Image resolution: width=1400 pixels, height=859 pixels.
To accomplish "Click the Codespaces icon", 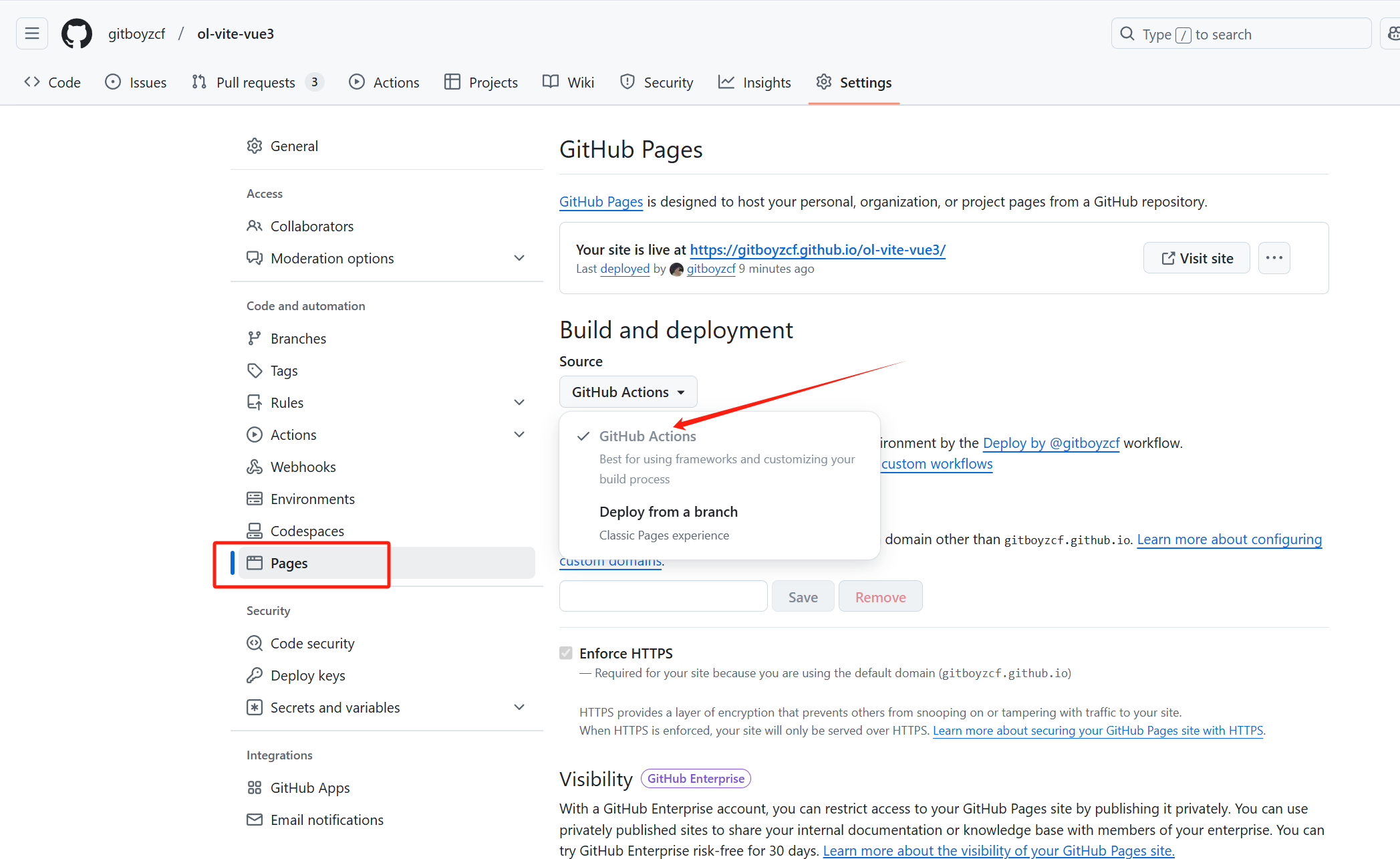I will 255,531.
